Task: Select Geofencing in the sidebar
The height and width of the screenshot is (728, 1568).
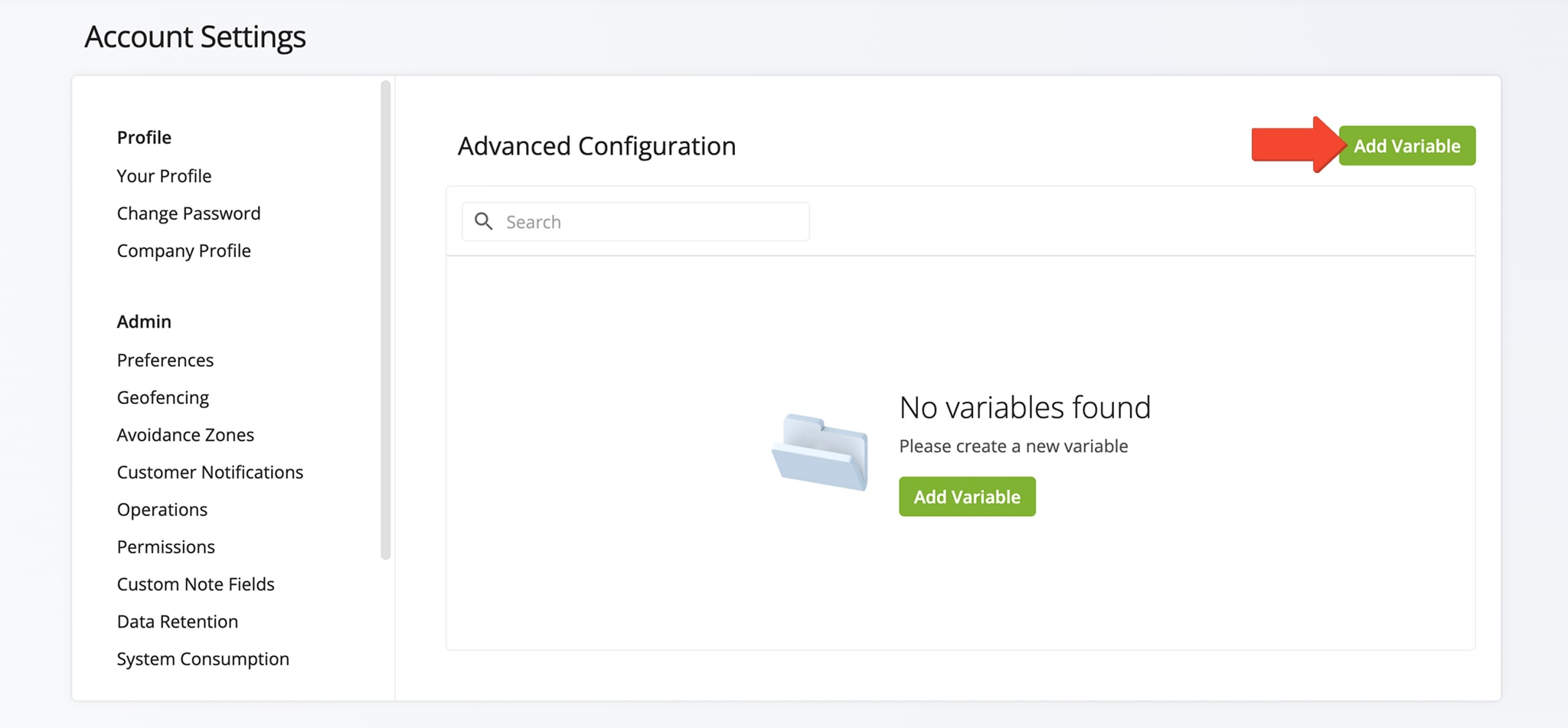Action: (162, 397)
